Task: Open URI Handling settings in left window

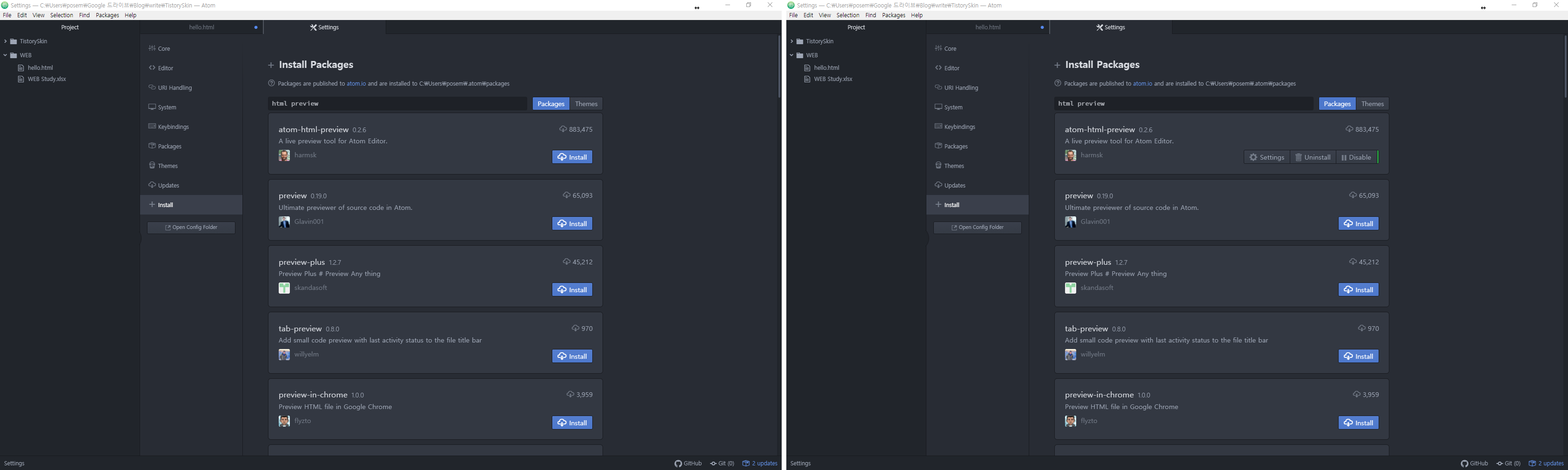Action: pyautogui.click(x=191, y=87)
